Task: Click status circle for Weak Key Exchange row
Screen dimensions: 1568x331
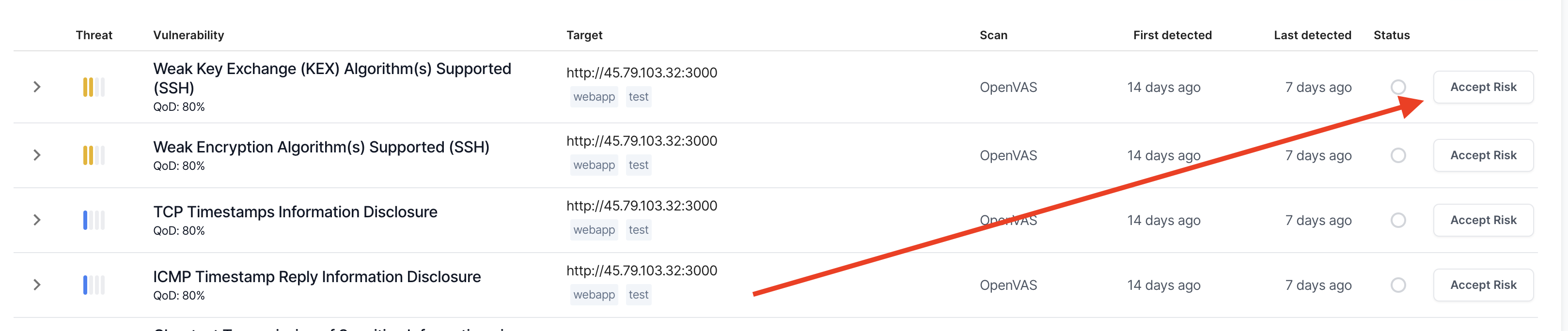Action: coord(1397,87)
